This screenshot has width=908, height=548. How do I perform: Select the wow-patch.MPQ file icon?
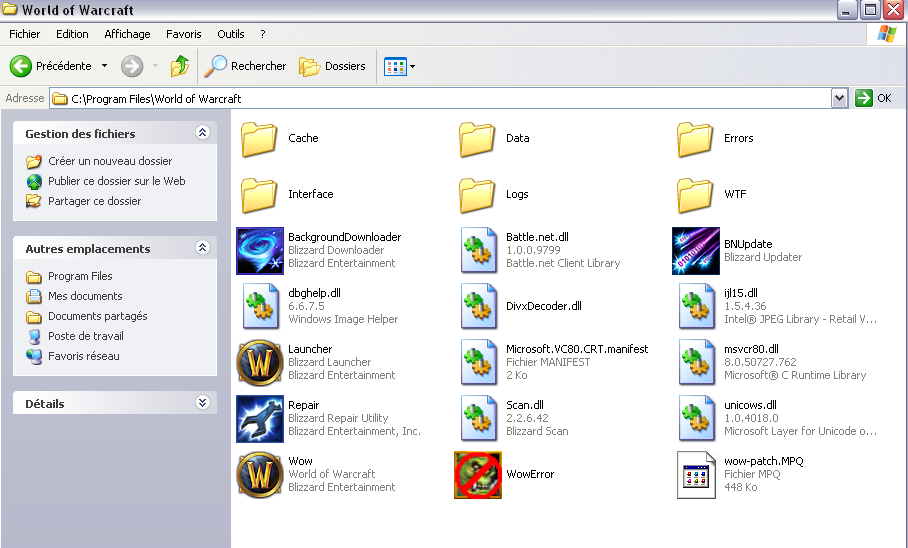[x=696, y=475]
